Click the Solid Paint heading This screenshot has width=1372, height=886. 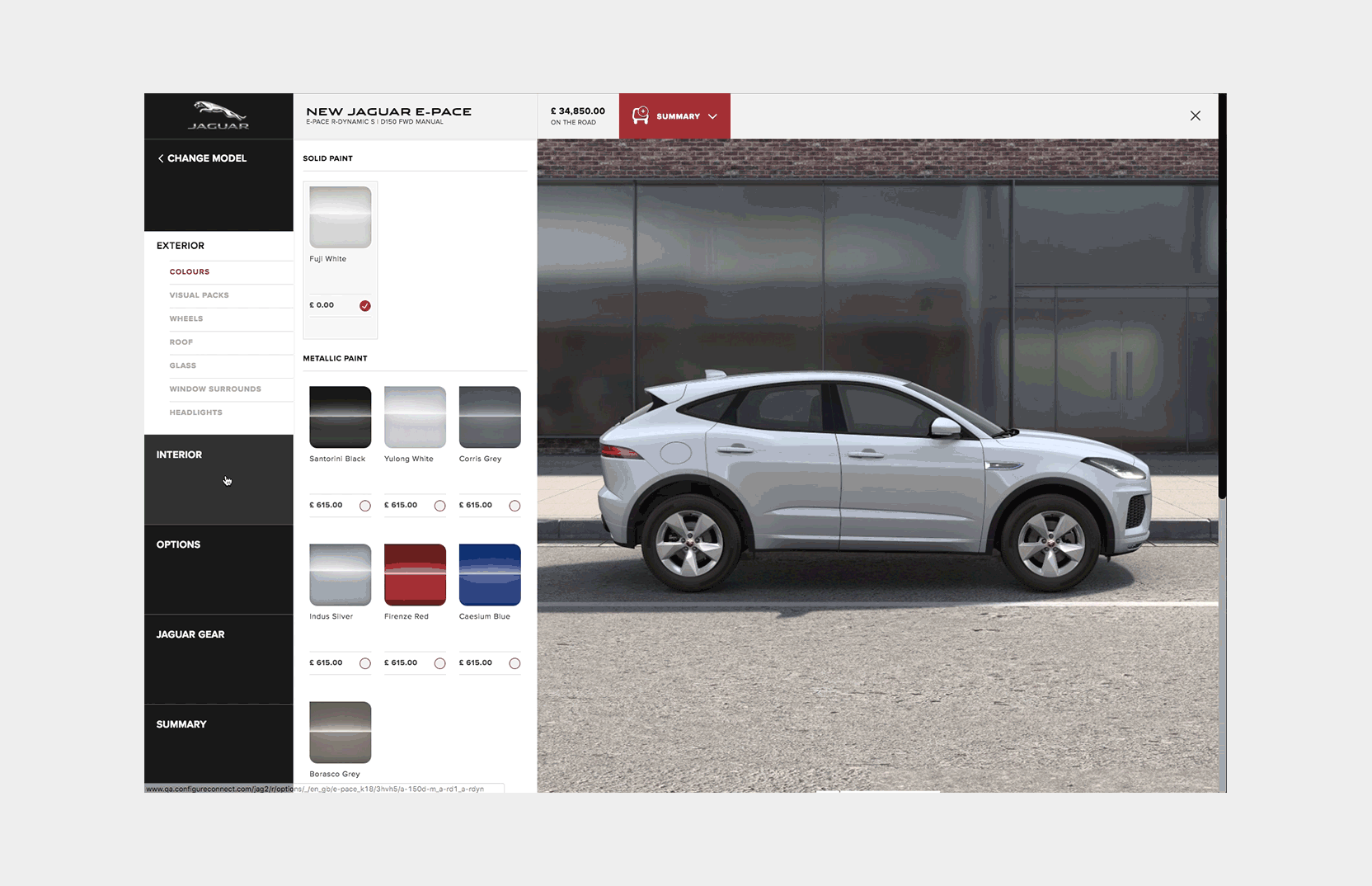point(327,158)
